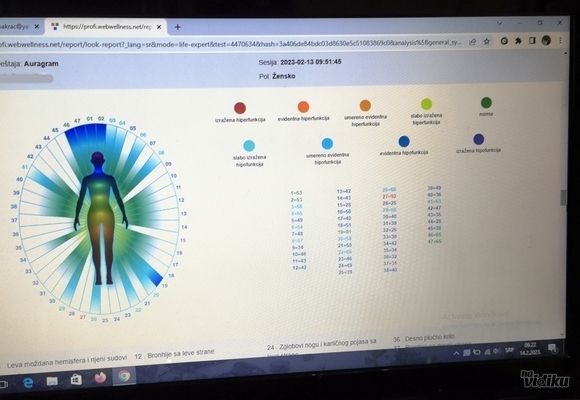Click the page vertical scrollbar thumb
Viewport: 580px width, 400px height.
(x=563, y=198)
